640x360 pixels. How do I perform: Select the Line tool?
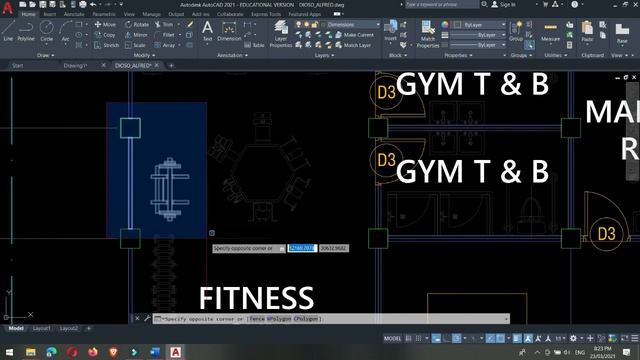8,31
